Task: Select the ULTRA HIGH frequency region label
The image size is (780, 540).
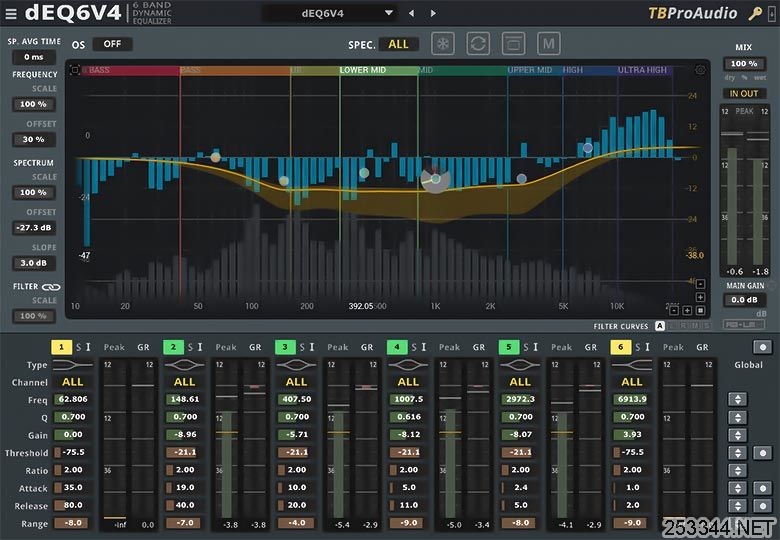Action: 642,70
